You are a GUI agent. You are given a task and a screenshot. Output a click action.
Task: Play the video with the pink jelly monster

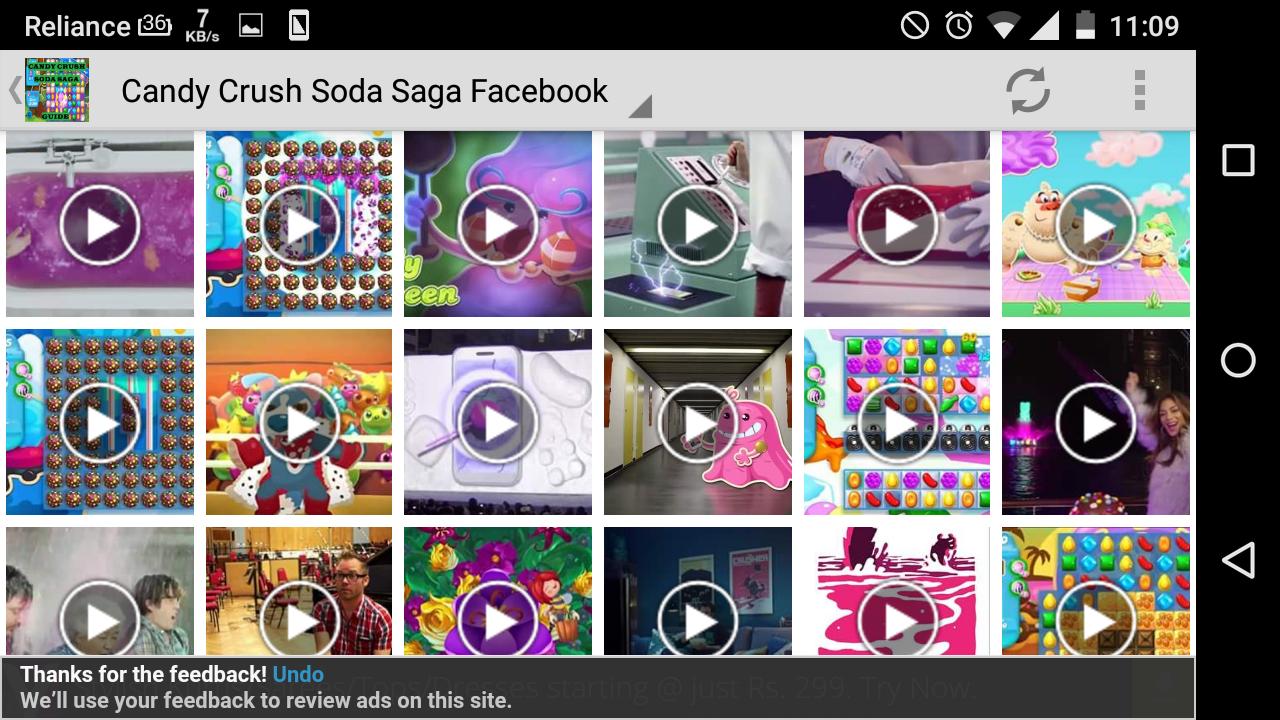point(697,422)
